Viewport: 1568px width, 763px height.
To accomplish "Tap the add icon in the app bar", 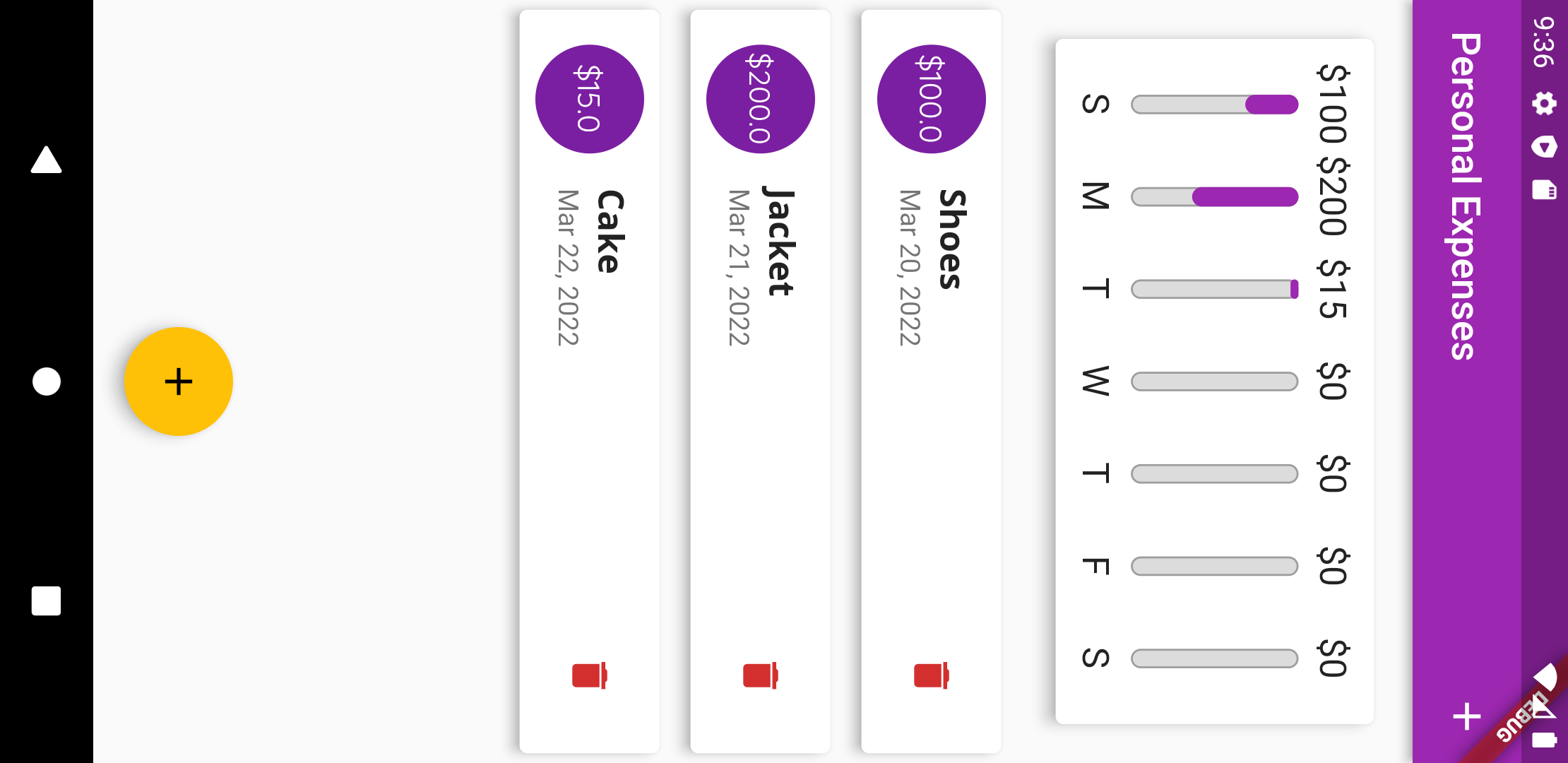I will pos(1466,716).
